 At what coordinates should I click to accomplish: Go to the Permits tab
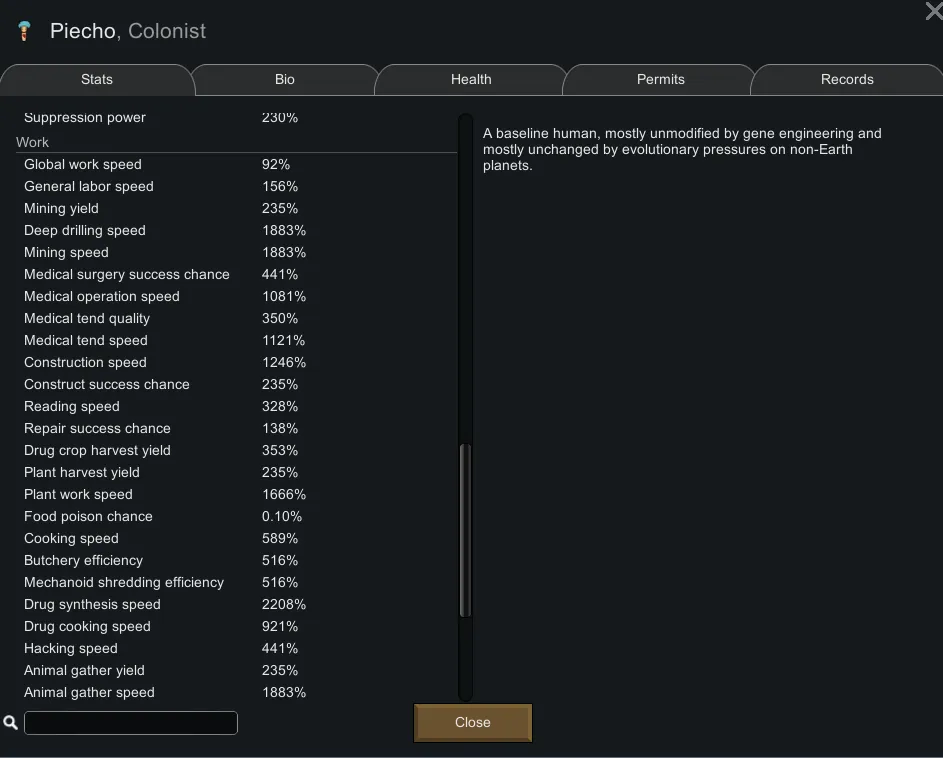(660, 79)
